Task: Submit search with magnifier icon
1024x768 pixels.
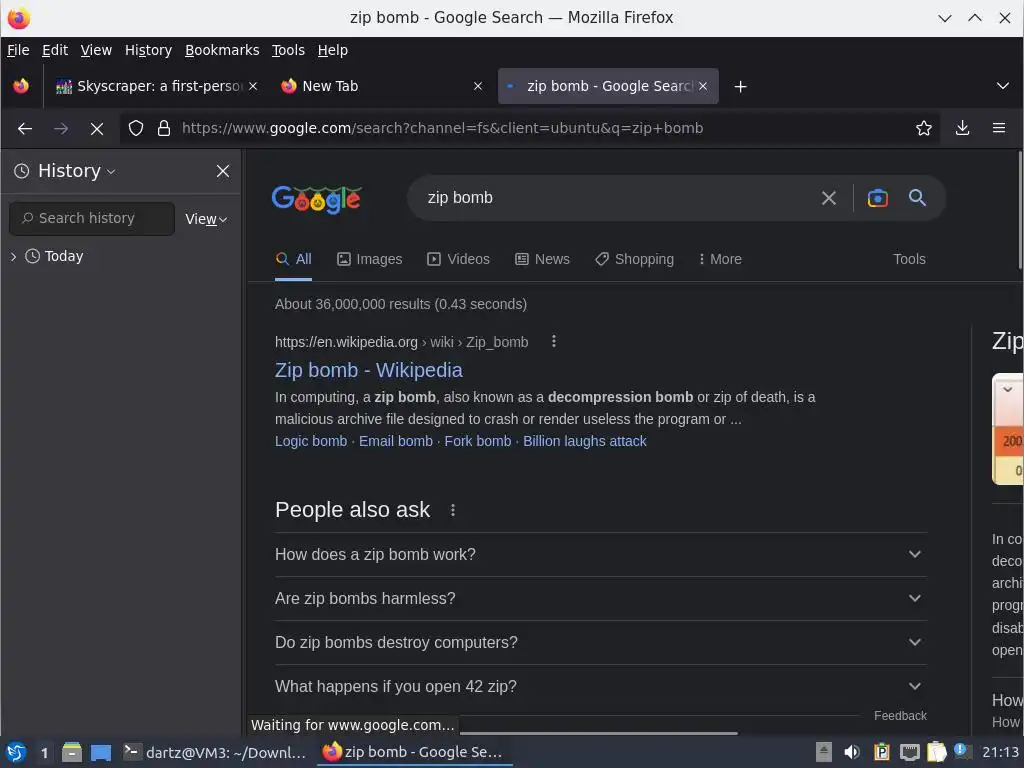Action: click(x=917, y=198)
